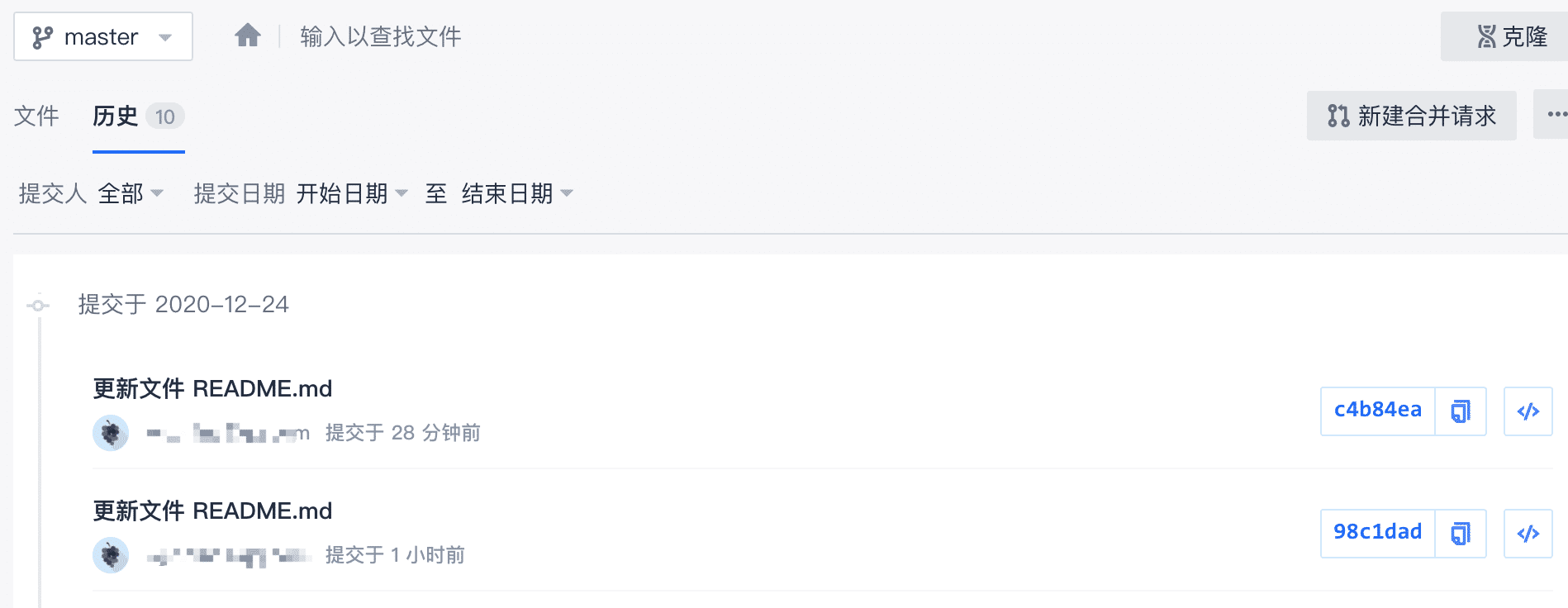This screenshot has width=1568, height=608.
Task: Copy commit hash c4b84ea
Action: tap(1461, 411)
